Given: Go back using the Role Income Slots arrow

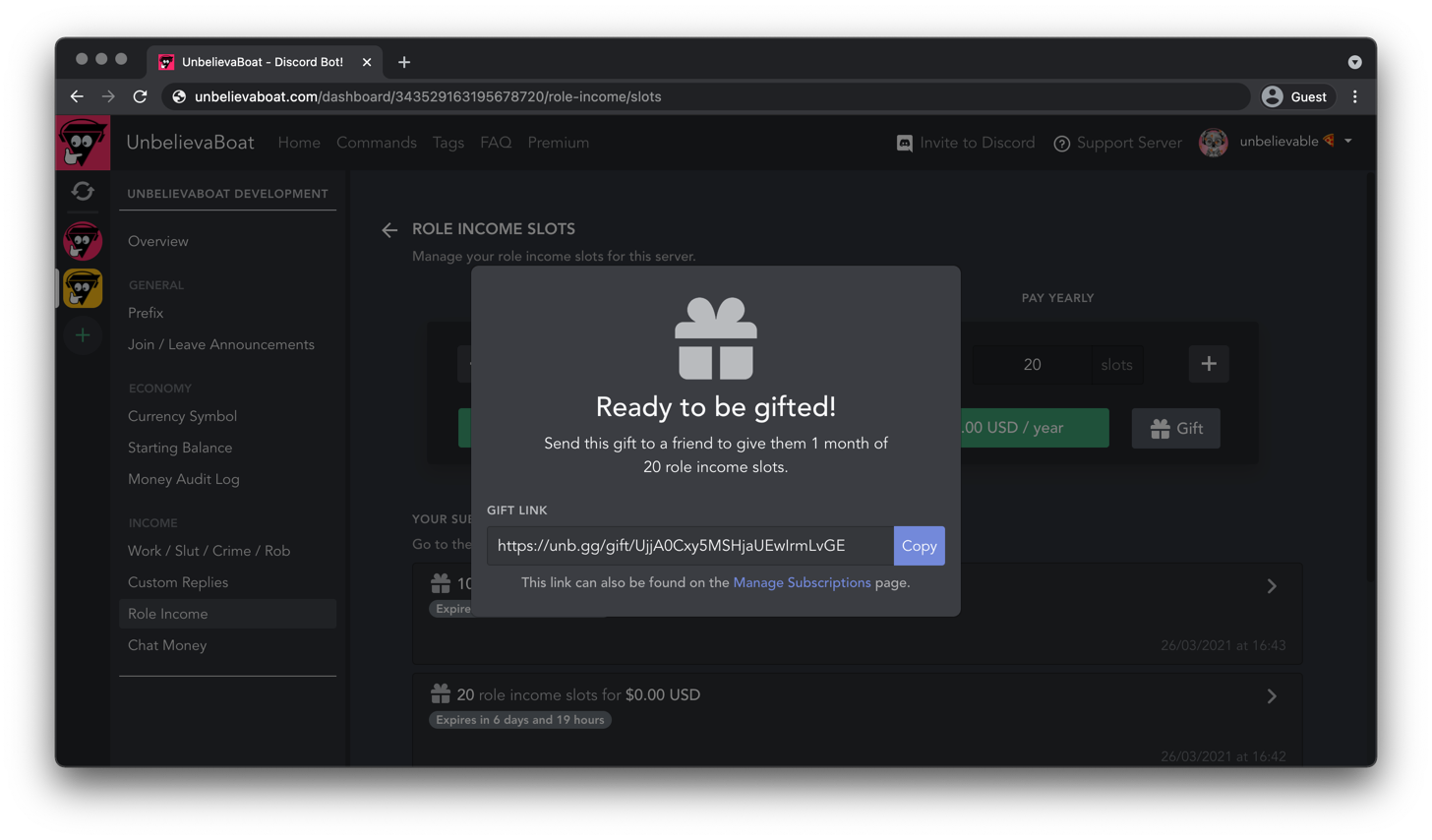Looking at the screenshot, I should 389,230.
